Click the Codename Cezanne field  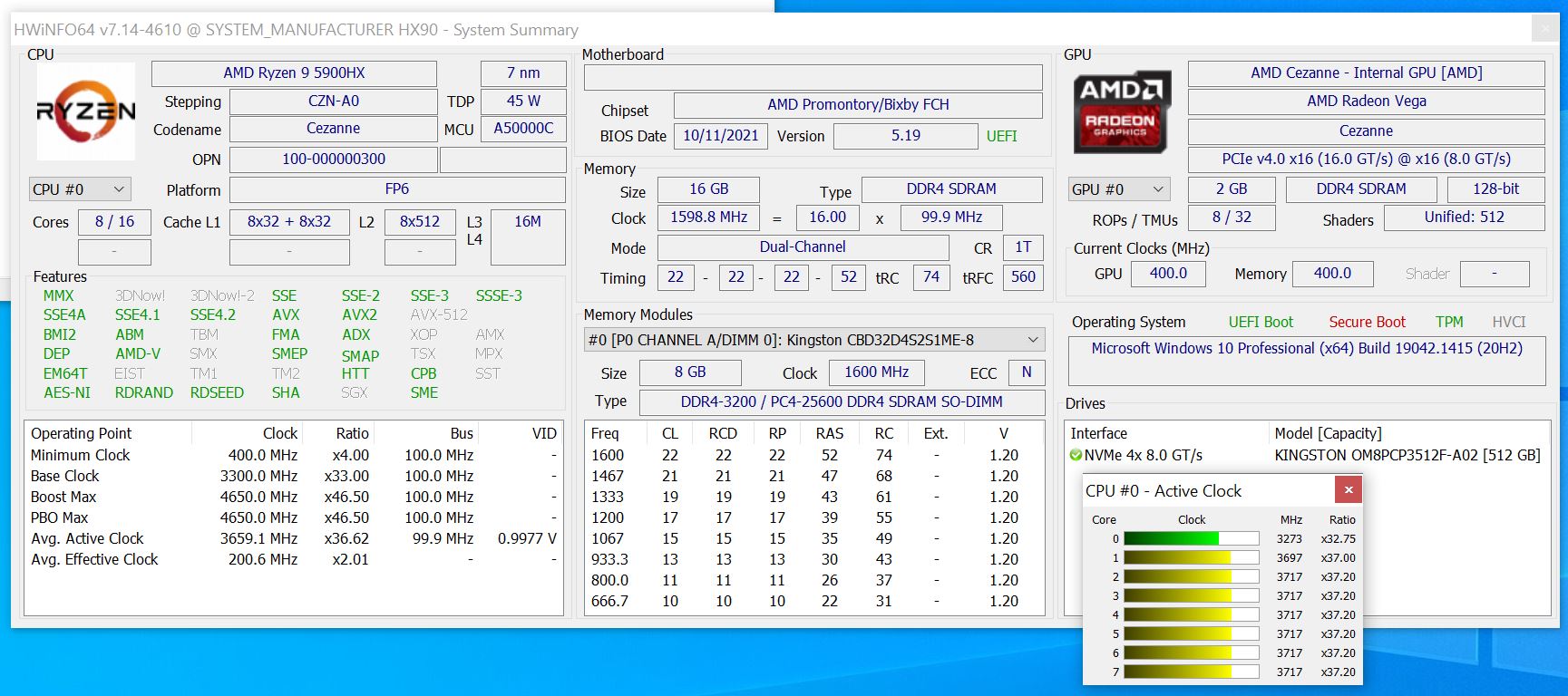(x=333, y=129)
